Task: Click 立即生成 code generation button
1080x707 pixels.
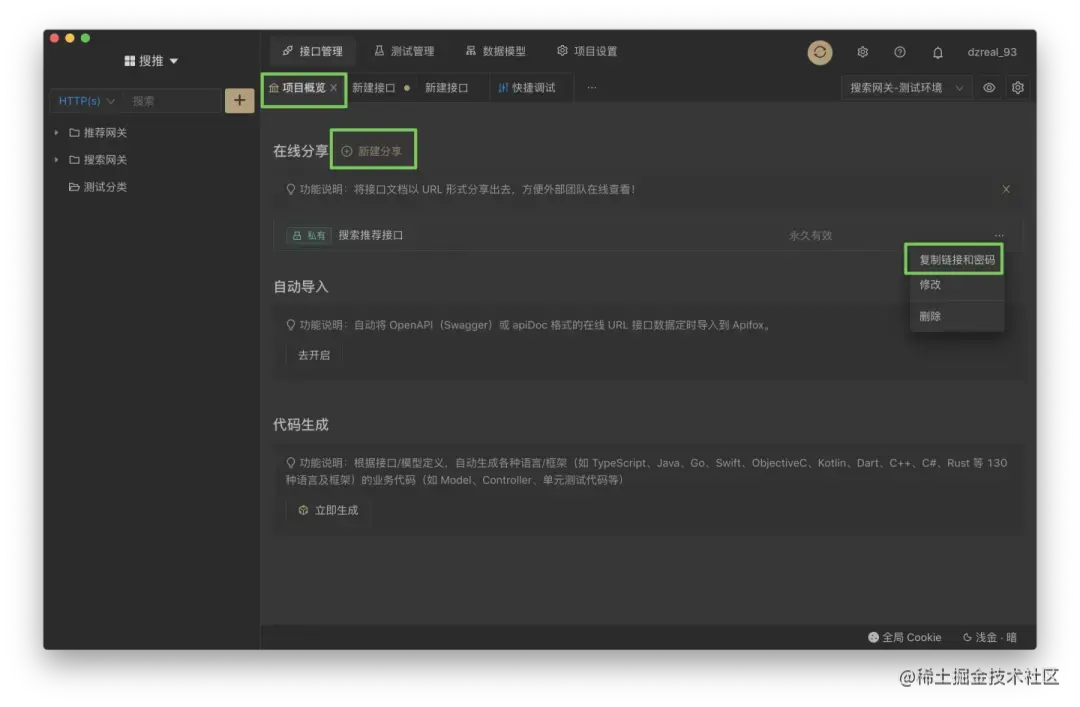Action: 328,511
